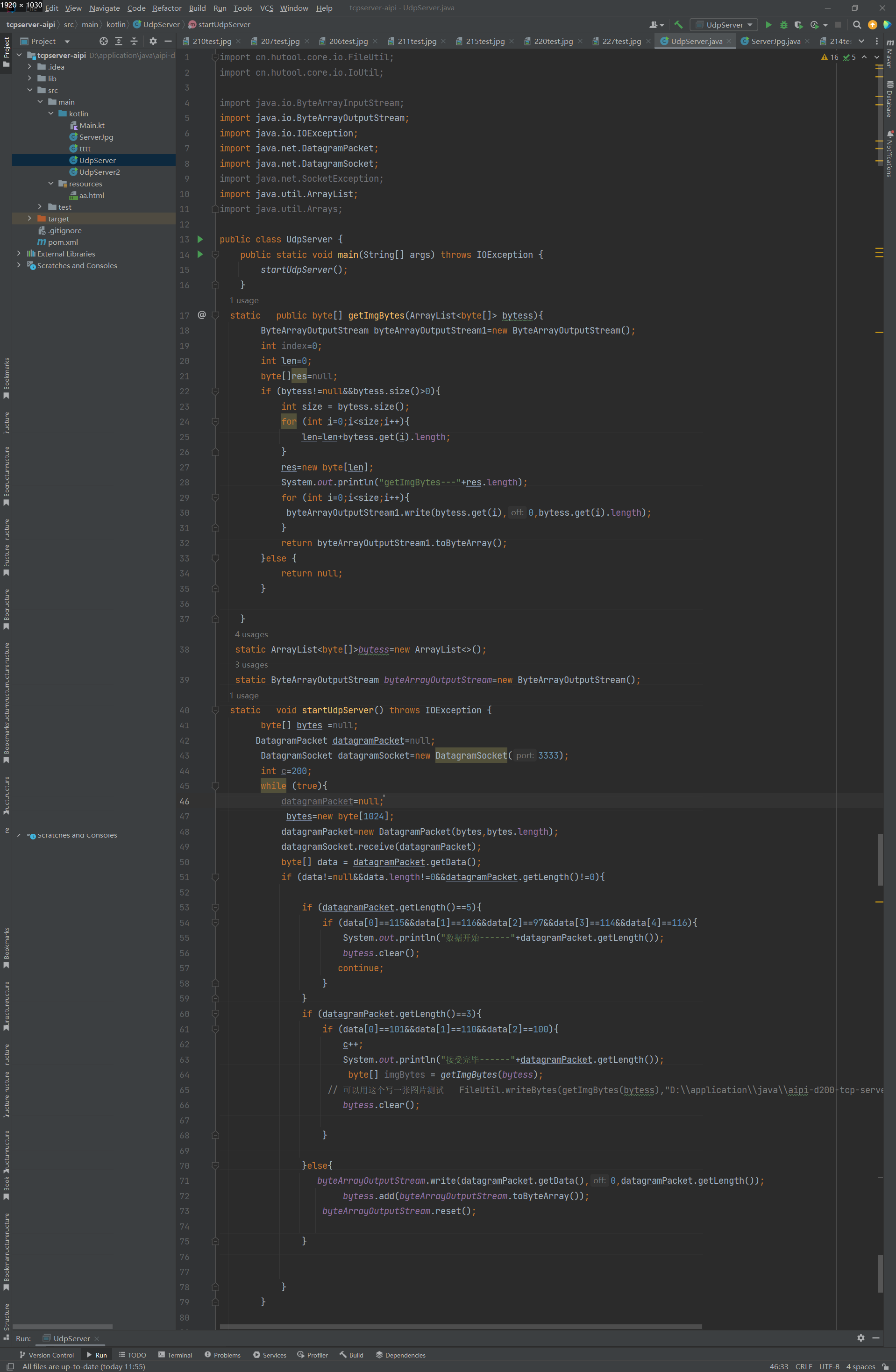The width and height of the screenshot is (896, 1372).
Task: Expand the .idea folder
Action: 29,67
